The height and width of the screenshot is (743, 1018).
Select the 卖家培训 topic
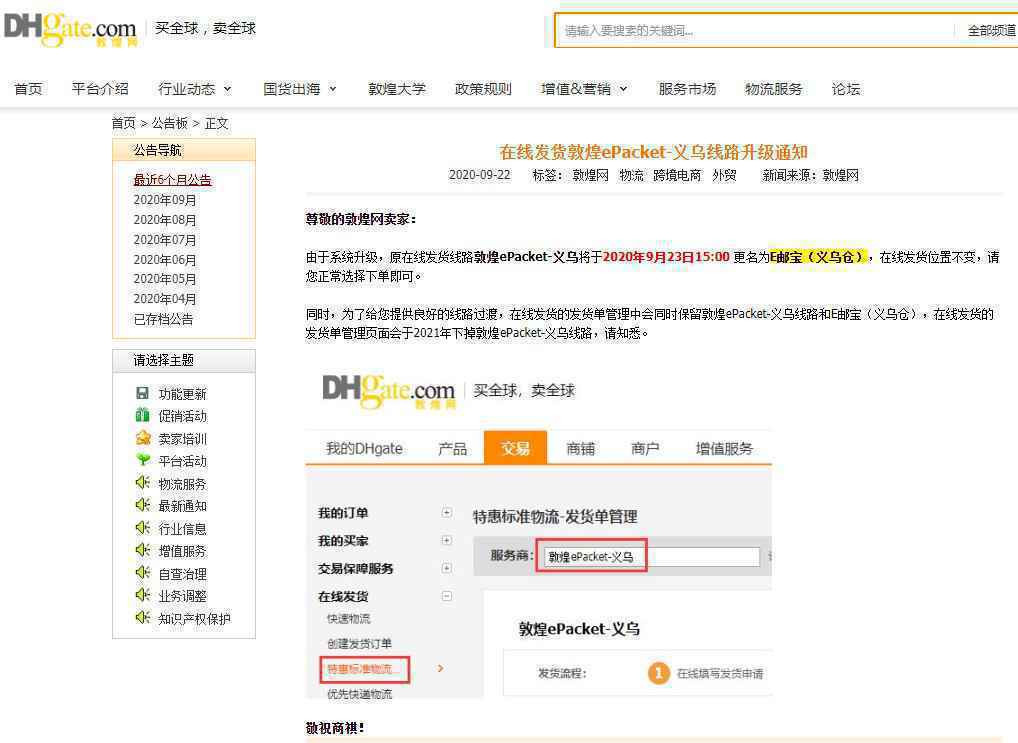point(182,438)
